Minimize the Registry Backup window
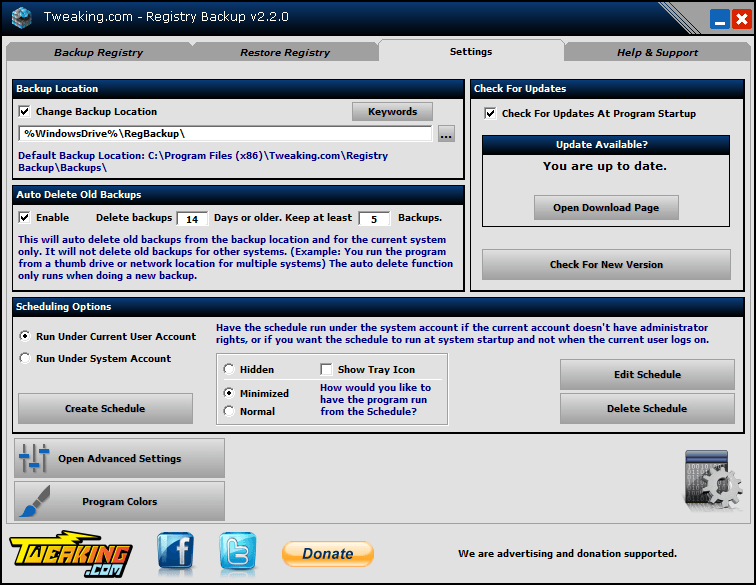Viewport: 756px width, 585px height. point(719,19)
